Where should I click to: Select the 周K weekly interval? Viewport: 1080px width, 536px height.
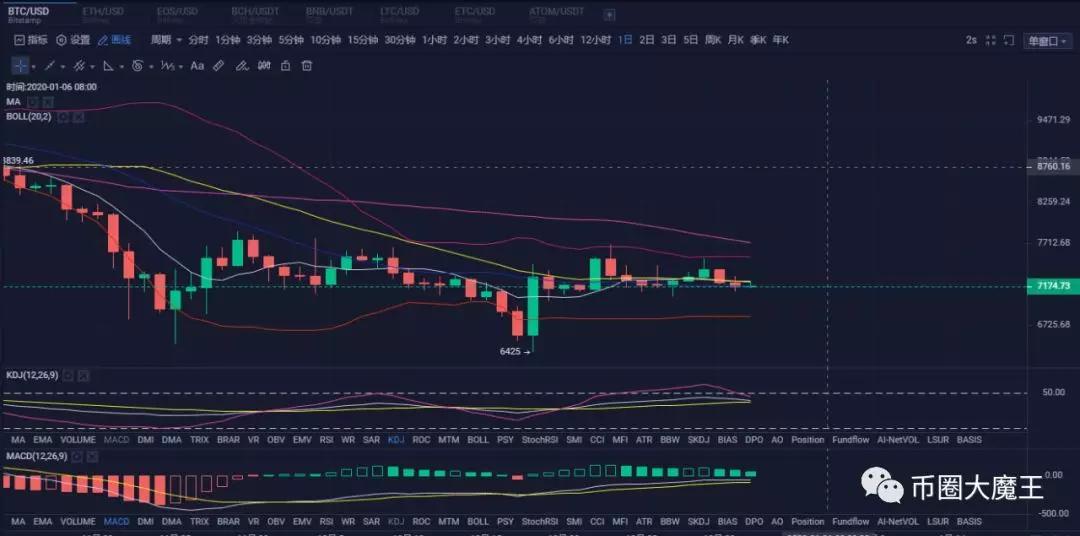[713, 40]
